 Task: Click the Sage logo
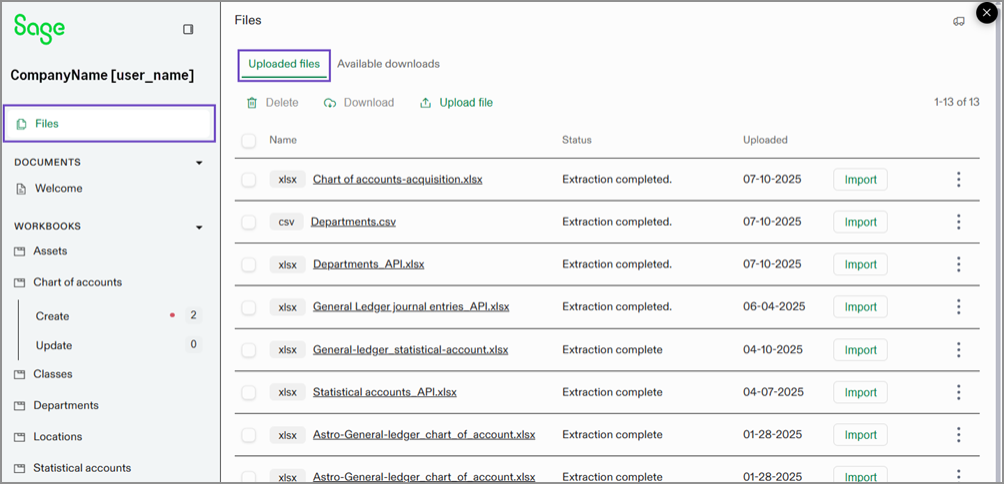coord(40,28)
